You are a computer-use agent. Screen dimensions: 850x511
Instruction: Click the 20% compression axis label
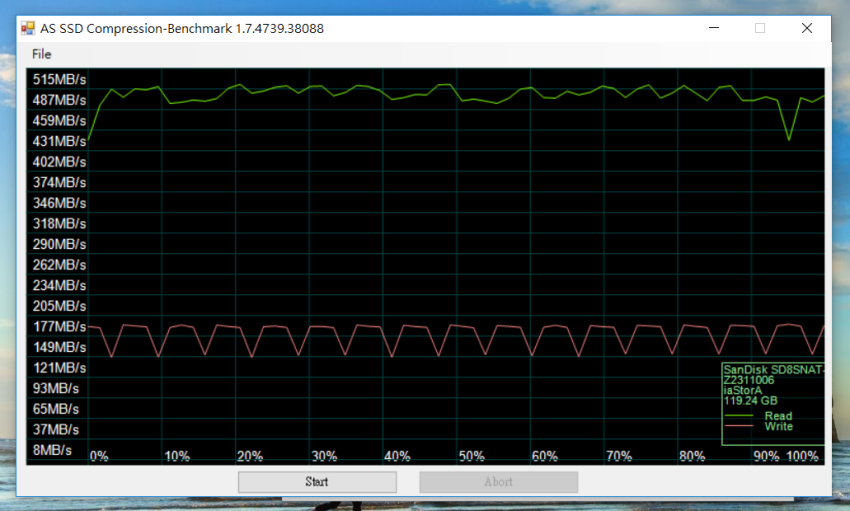pyautogui.click(x=250, y=456)
